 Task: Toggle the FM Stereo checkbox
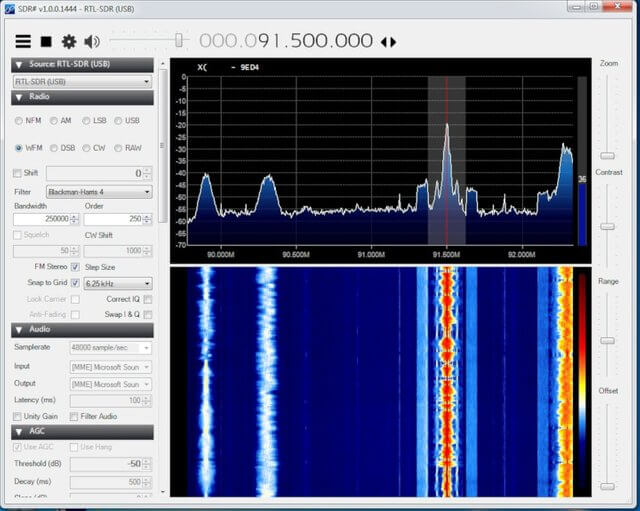(x=75, y=268)
